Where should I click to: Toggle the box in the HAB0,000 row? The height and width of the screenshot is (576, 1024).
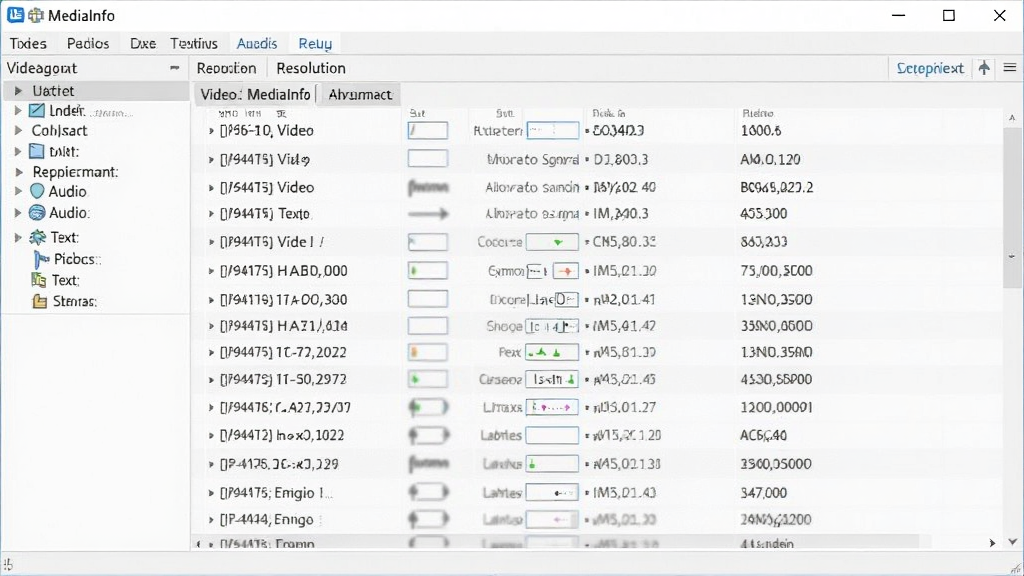pyautogui.click(x=428, y=270)
